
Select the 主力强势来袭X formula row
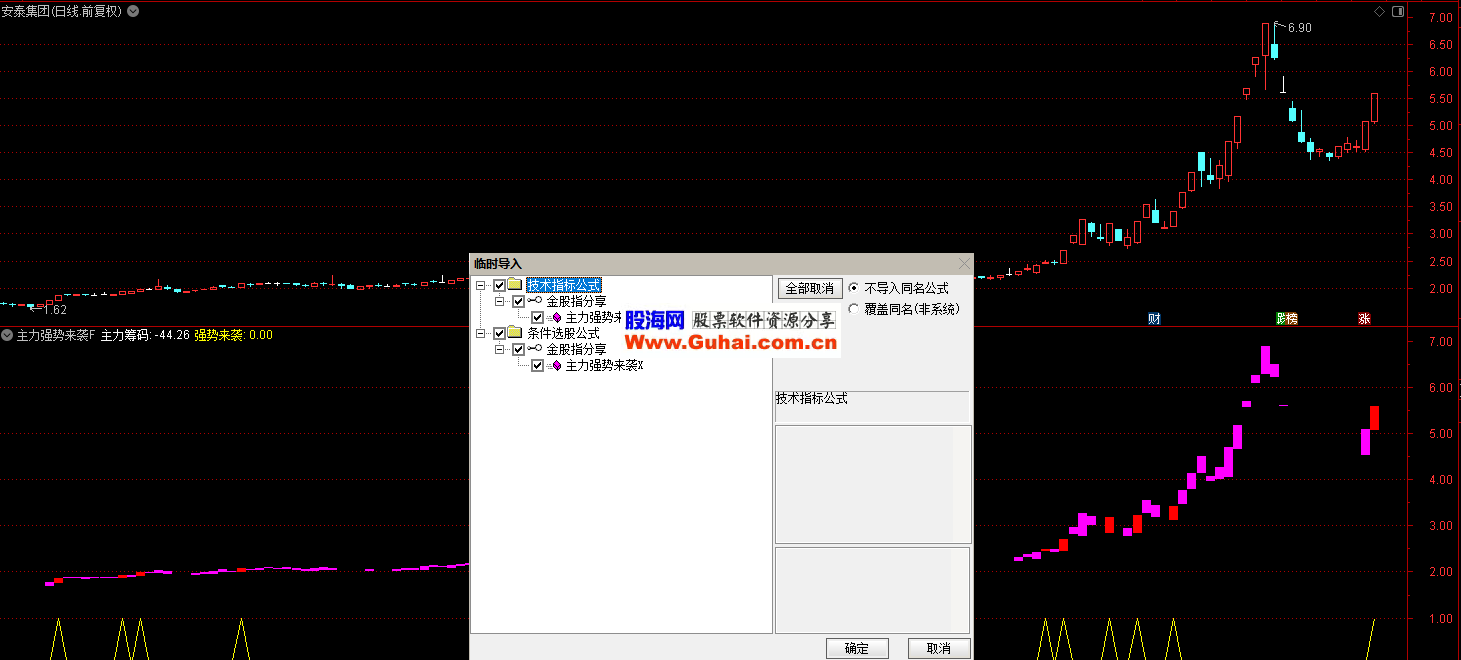point(604,365)
